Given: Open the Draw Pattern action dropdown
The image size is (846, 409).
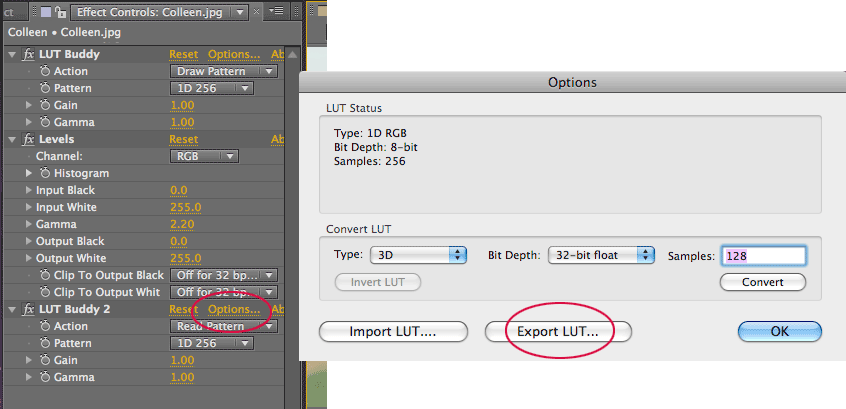Looking at the screenshot, I should tap(223, 72).
